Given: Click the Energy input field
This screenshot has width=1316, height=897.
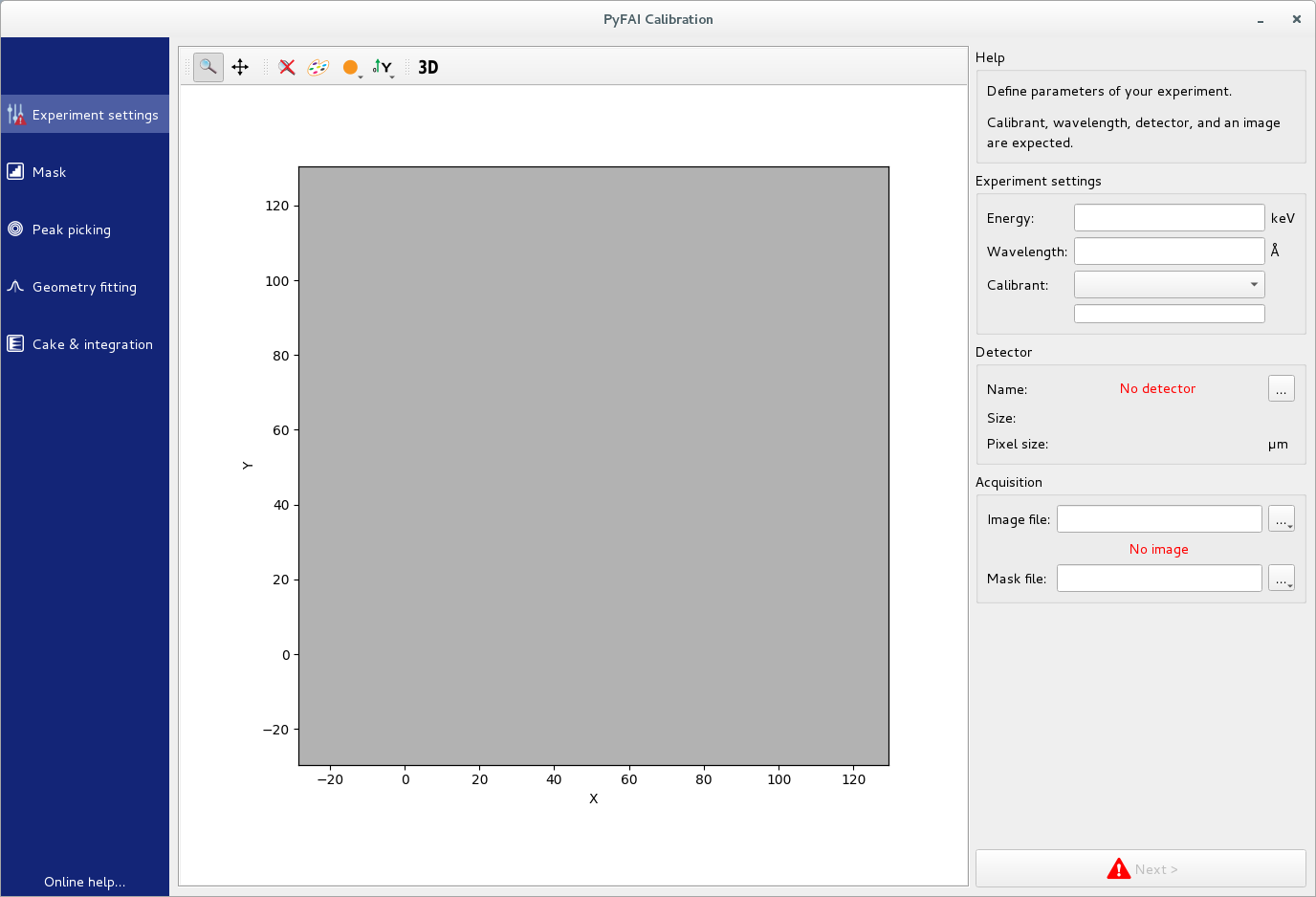Looking at the screenshot, I should pos(1169,218).
